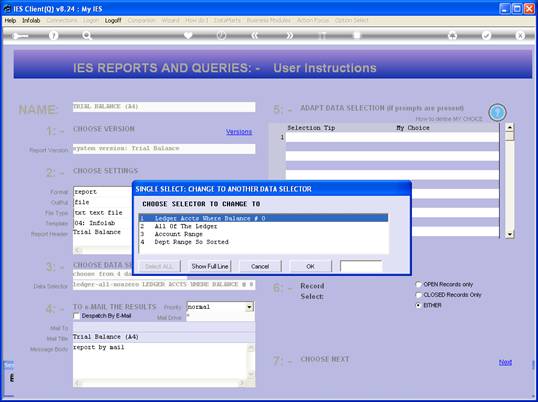Click the round blue help icon in section 5
538x402 pixels.
click(497, 113)
